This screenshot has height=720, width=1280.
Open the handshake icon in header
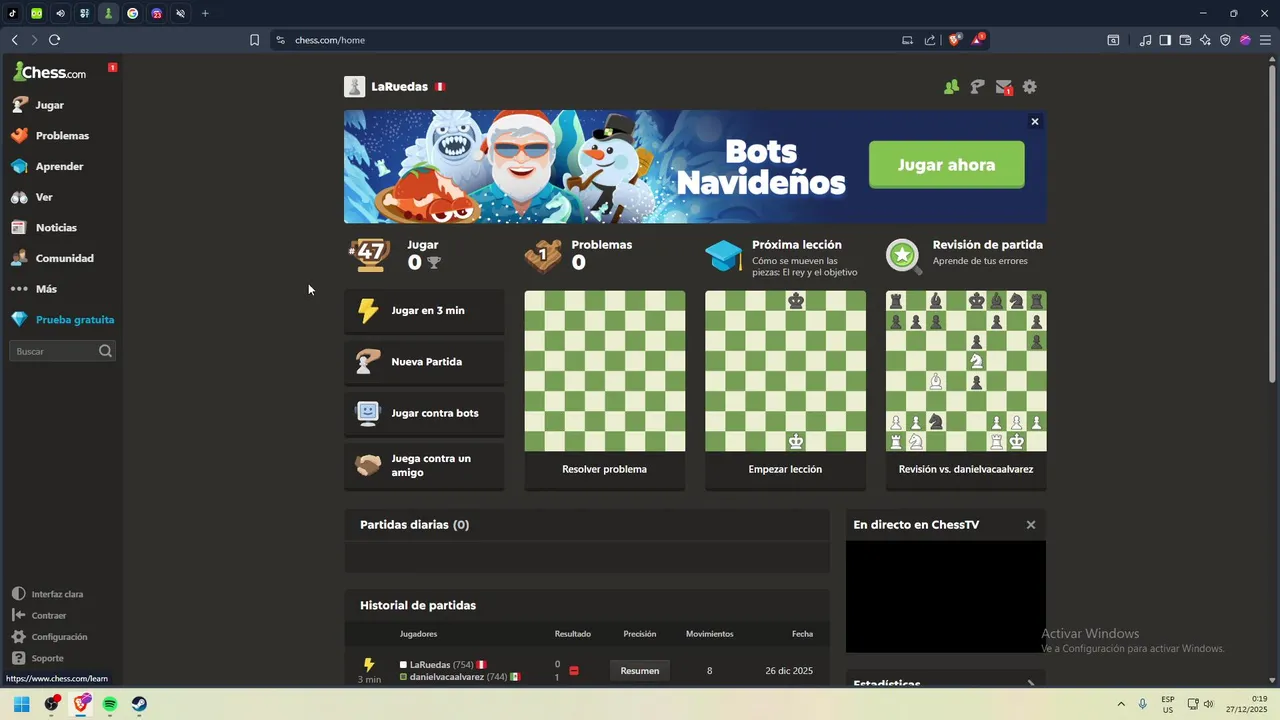[977, 87]
